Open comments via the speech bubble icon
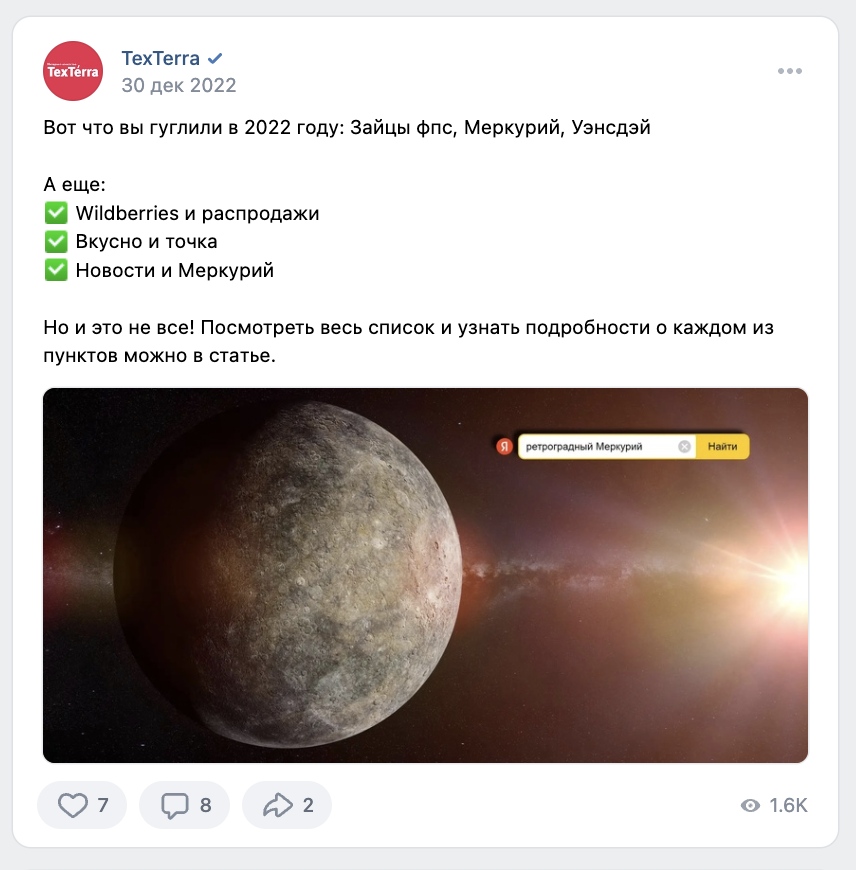This screenshot has height=870, width=856. [175, 806]
